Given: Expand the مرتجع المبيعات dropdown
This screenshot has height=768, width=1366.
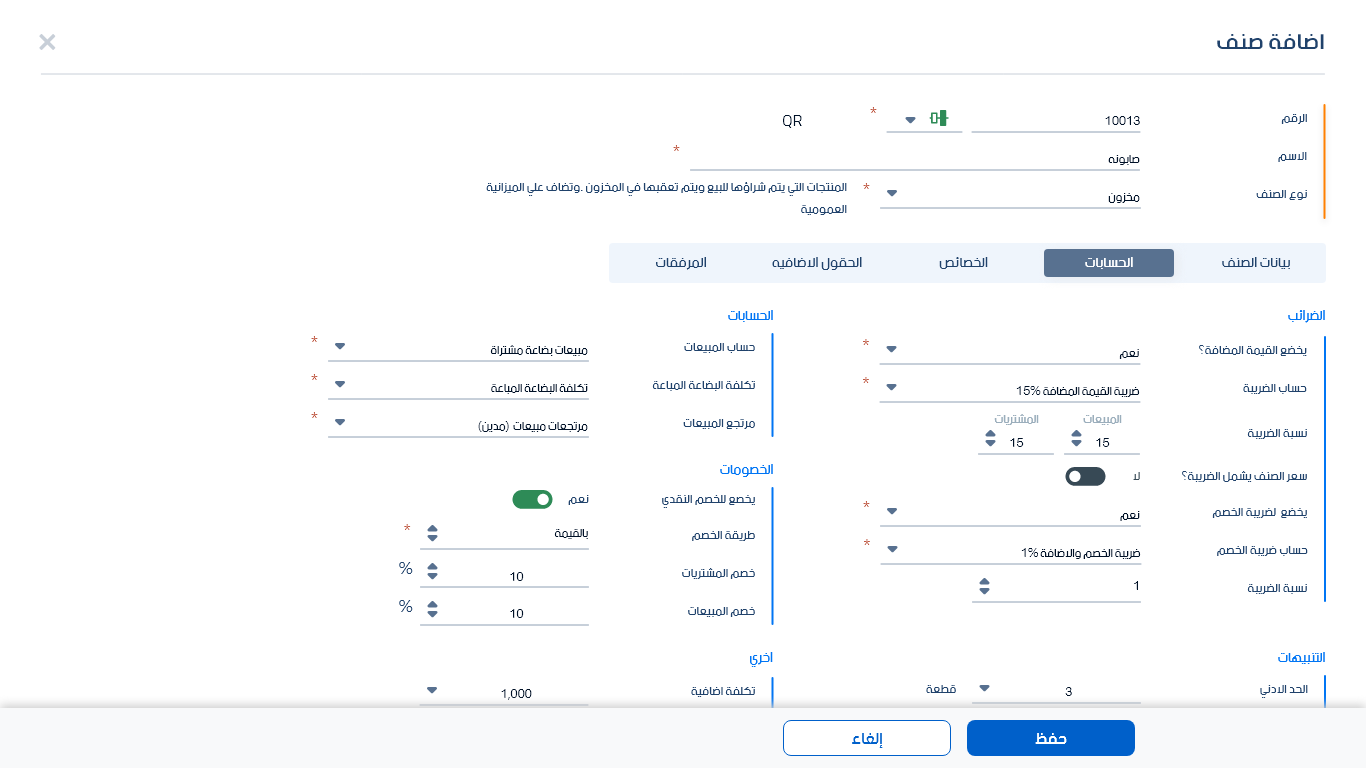Looking at the screenshot, I should coord(339,421).
